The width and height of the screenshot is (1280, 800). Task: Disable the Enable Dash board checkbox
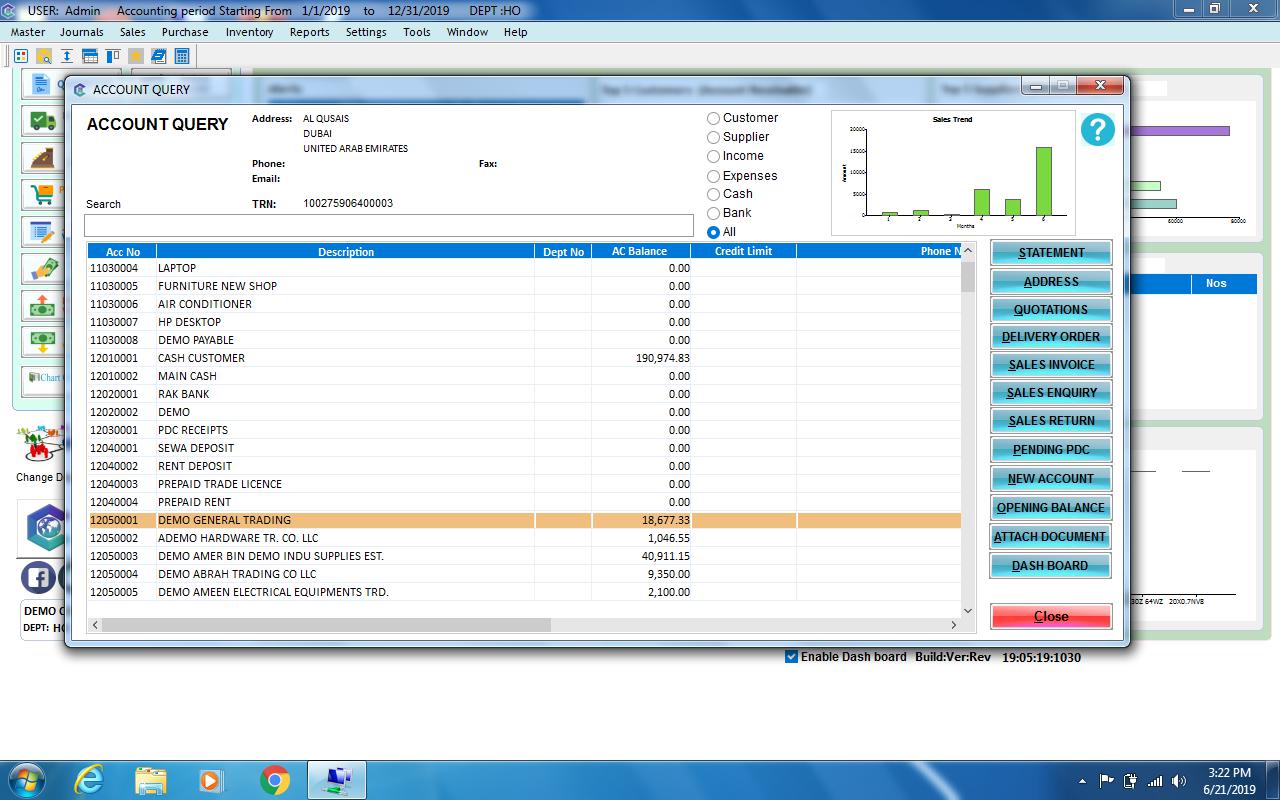pos(791,656)
